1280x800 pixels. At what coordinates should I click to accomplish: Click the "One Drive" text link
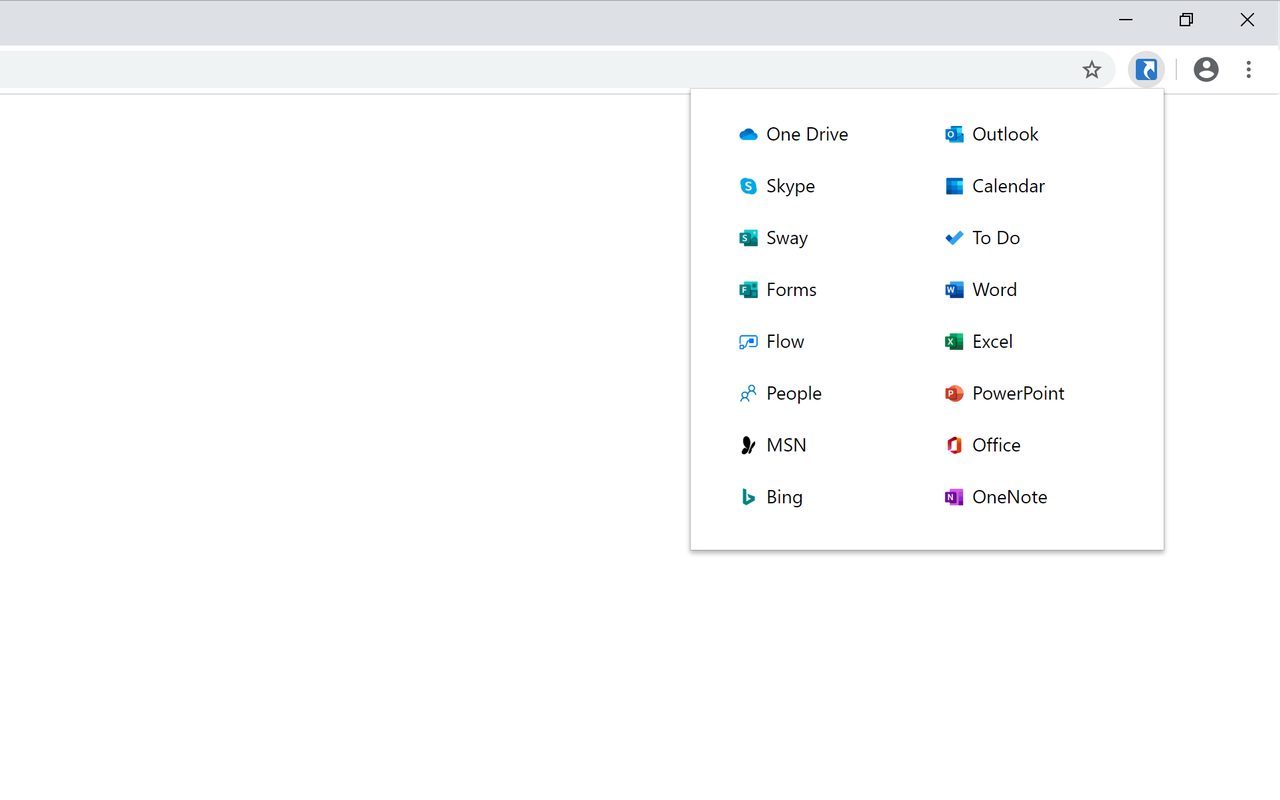coord(807,134)
